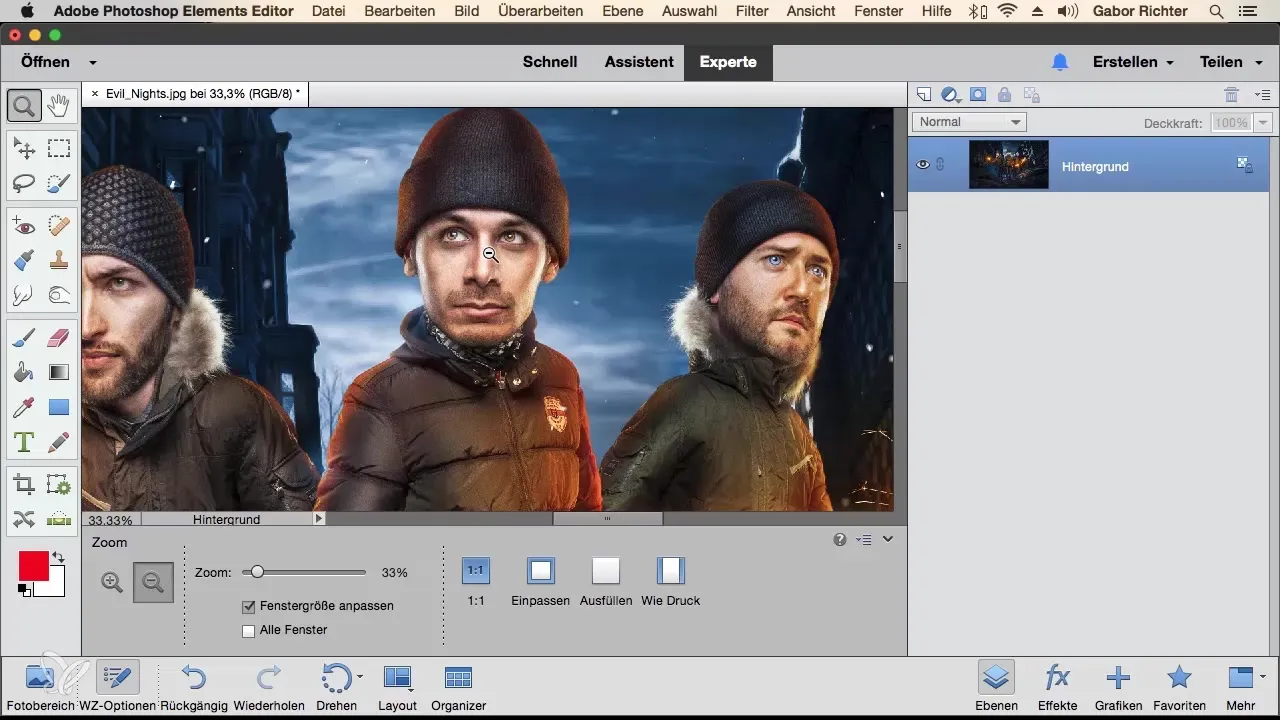Select the Lasso tool
The height and width of the screenshot is (720, 1280).
(24, 183)
